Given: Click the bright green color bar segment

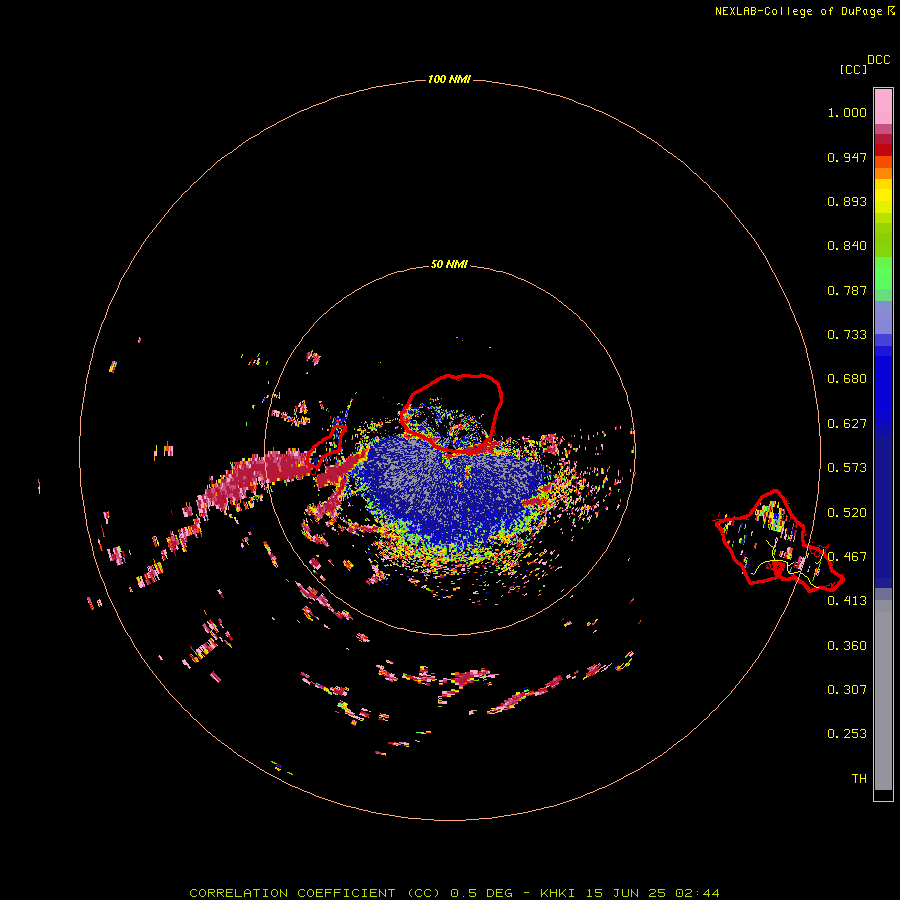Looking at the screenshot, I should click(x=883, y=272).
